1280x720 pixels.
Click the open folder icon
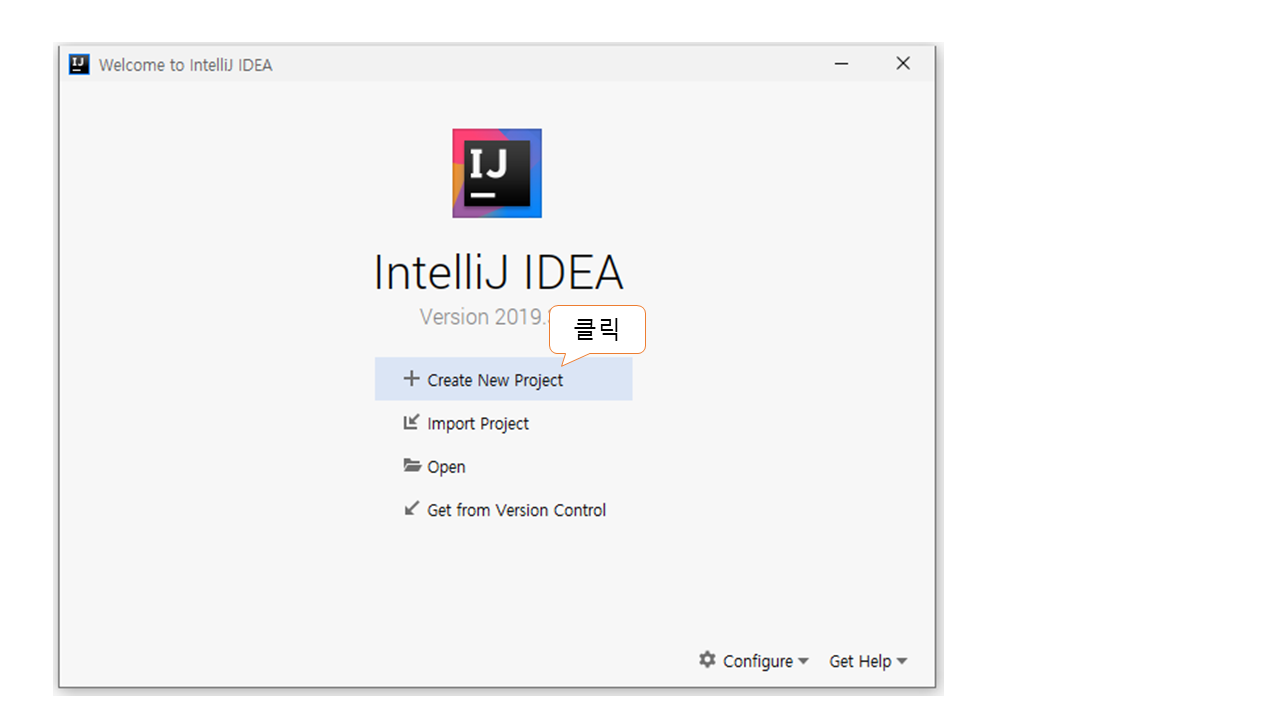(x=411, y=466)
